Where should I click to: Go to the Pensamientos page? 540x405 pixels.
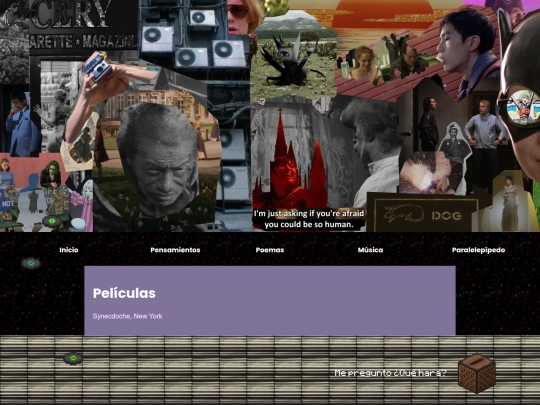pyautogui.click(x=175, y=250)
